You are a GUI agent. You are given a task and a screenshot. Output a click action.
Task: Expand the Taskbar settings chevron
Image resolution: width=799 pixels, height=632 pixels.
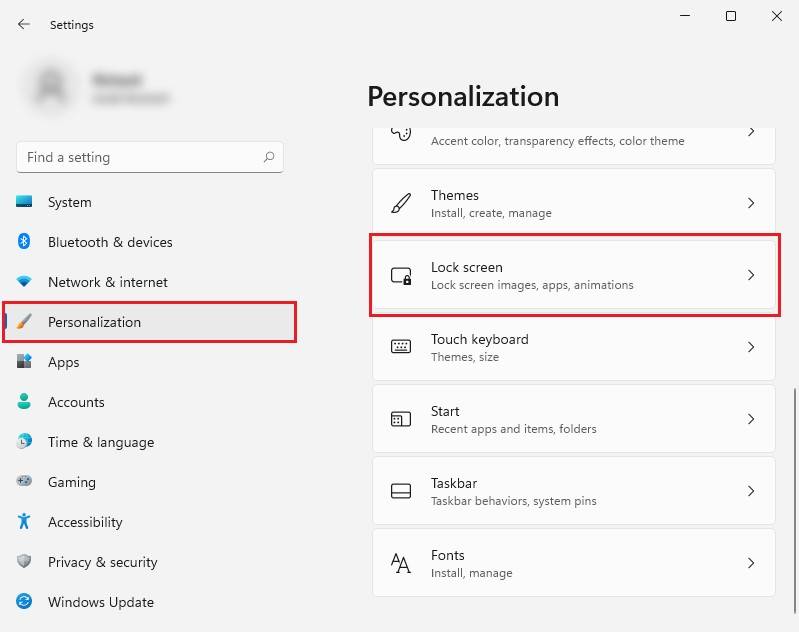(751, 491)
